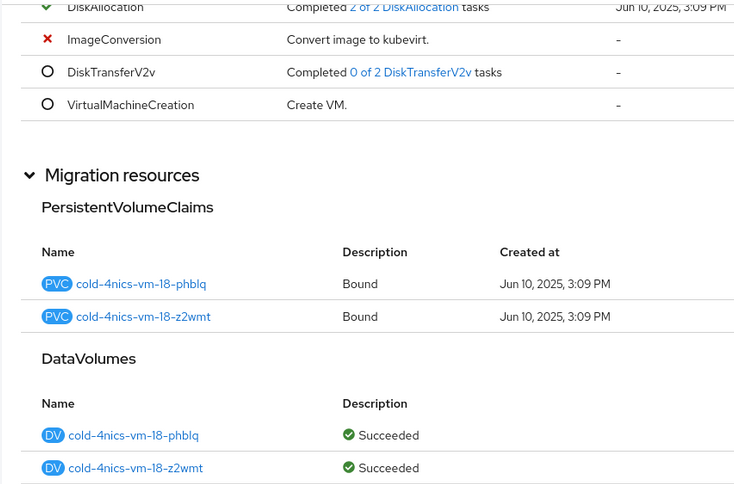Collapse the Migration resources section
Viewport: 734px width, 484px height.
(30, 176)
